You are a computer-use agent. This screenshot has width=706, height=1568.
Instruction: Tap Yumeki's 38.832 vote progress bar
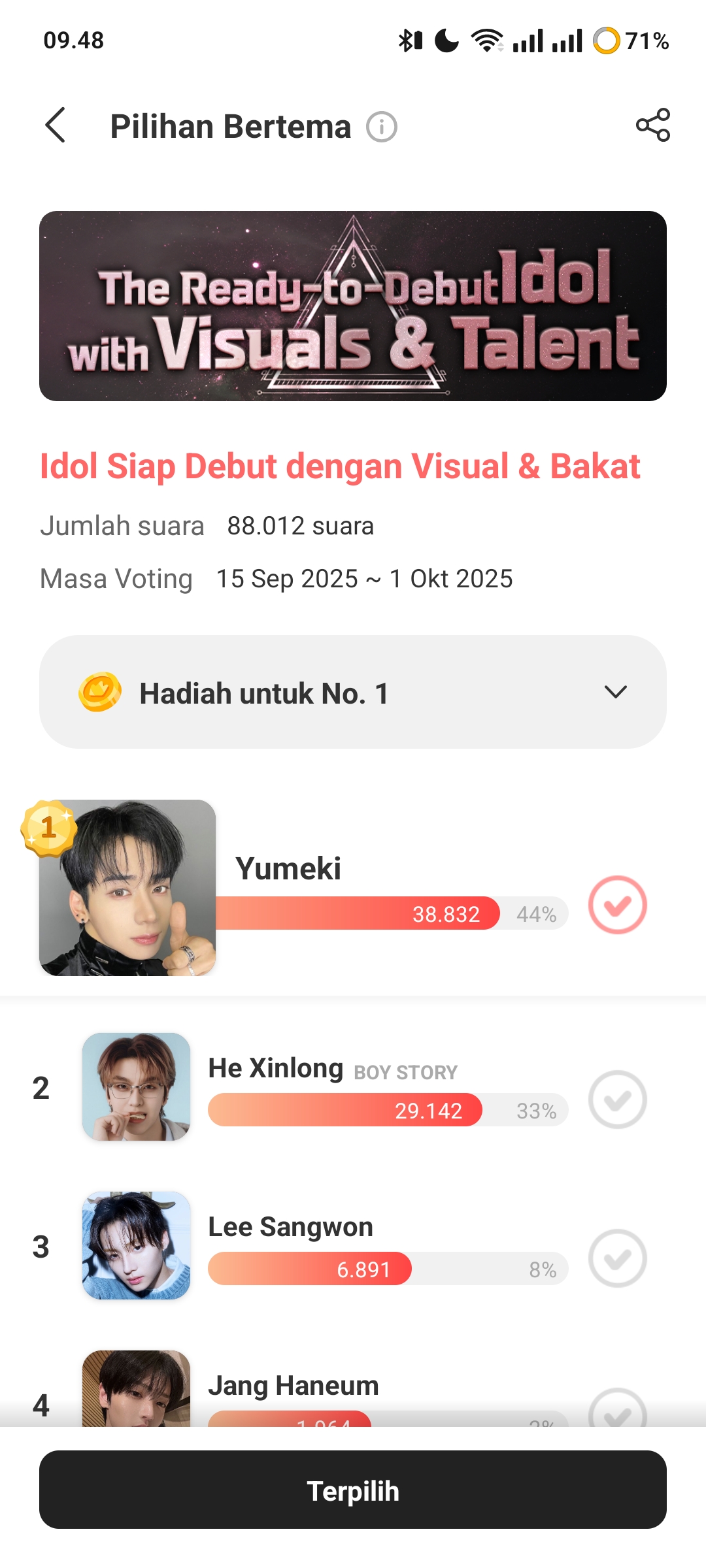point(357,913)
